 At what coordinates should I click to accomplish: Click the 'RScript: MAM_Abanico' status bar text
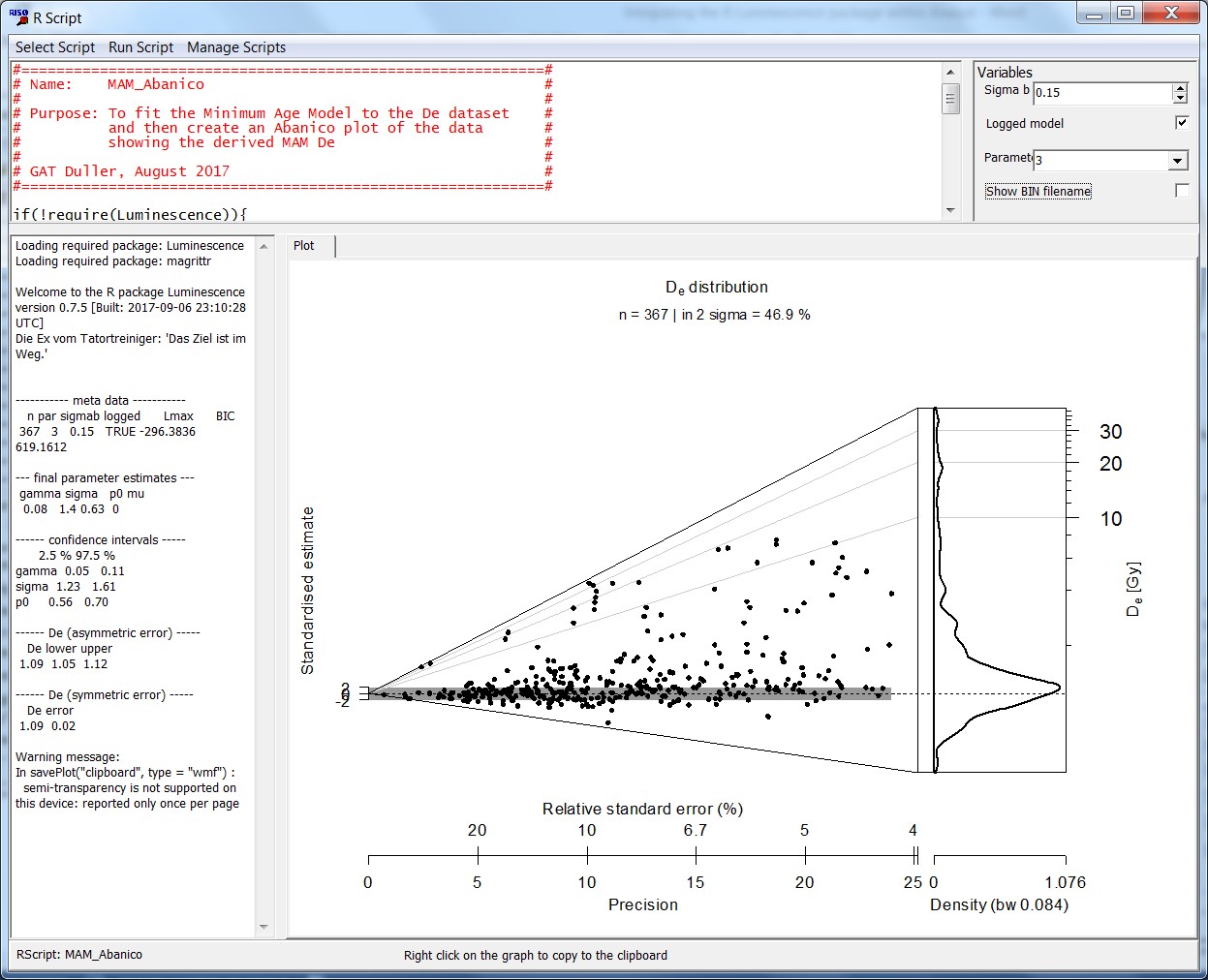point(79,955)
